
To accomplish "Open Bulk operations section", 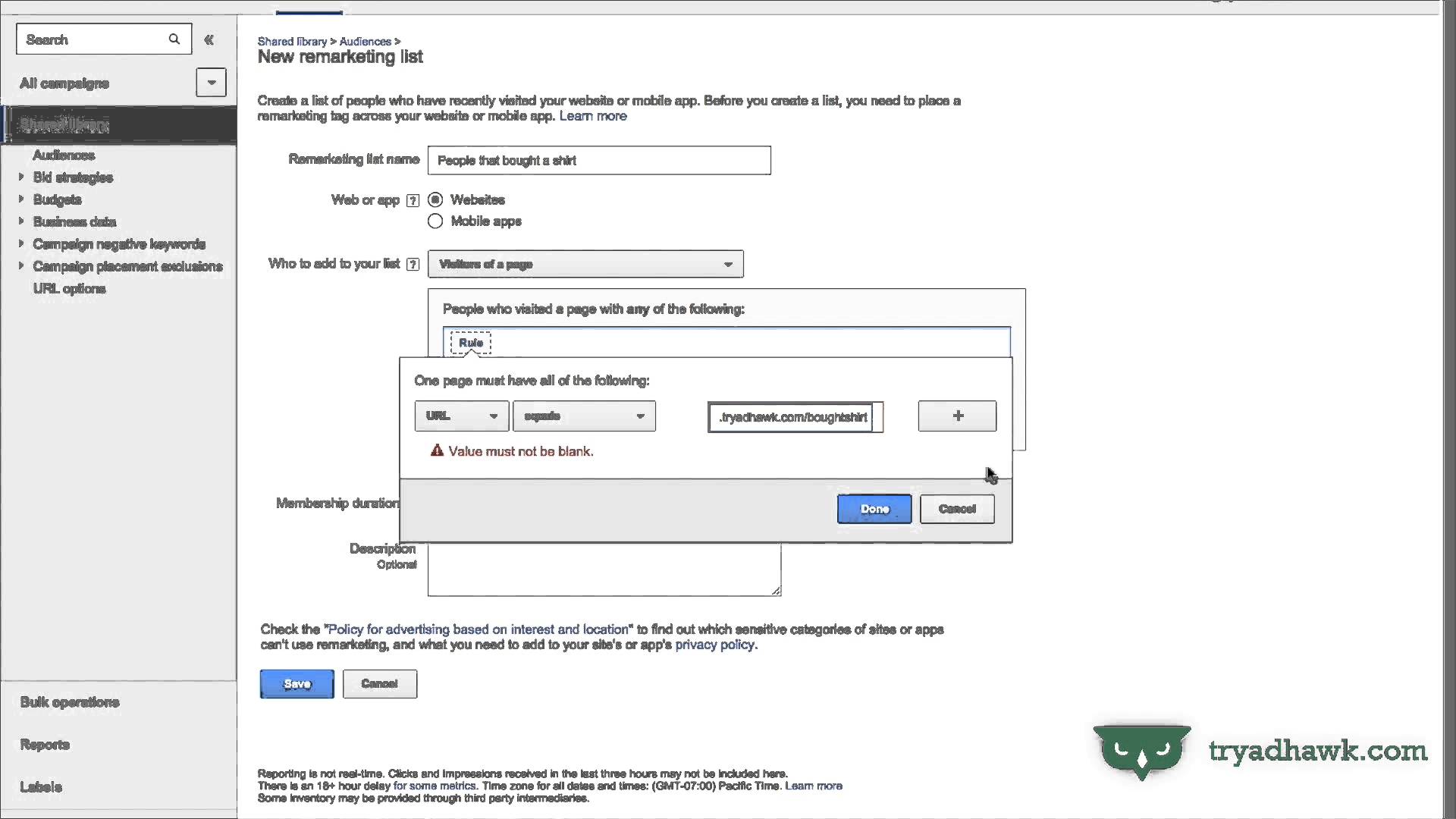I will click(x=70, y=702).
